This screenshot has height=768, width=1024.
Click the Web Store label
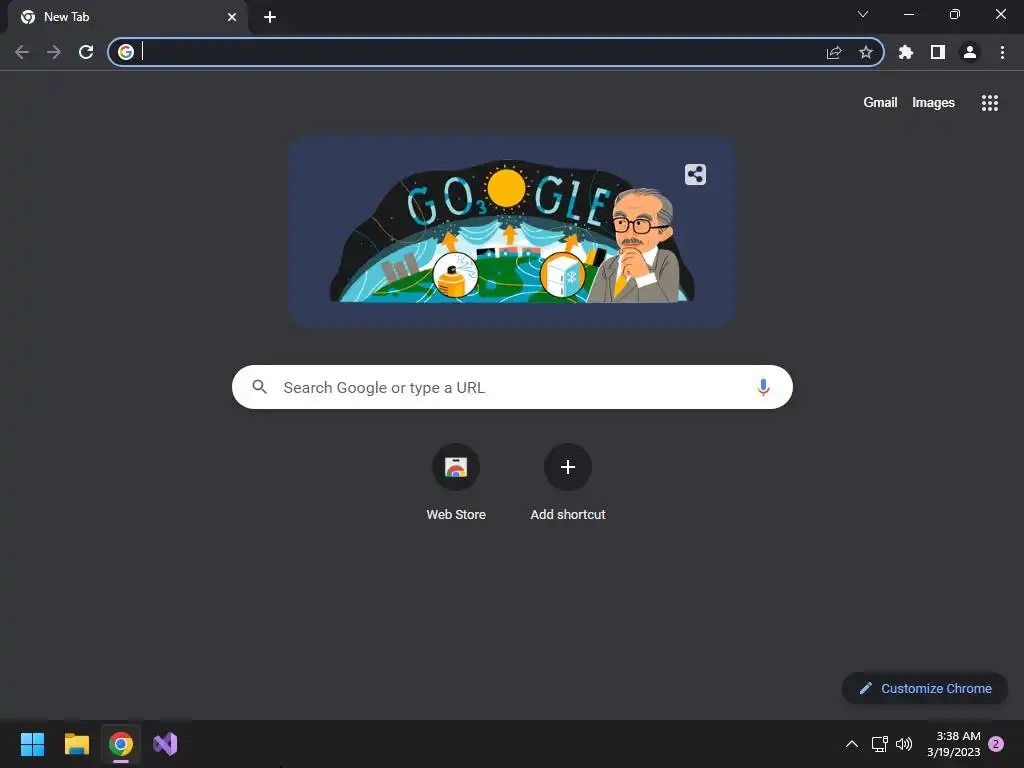[456, 515]
